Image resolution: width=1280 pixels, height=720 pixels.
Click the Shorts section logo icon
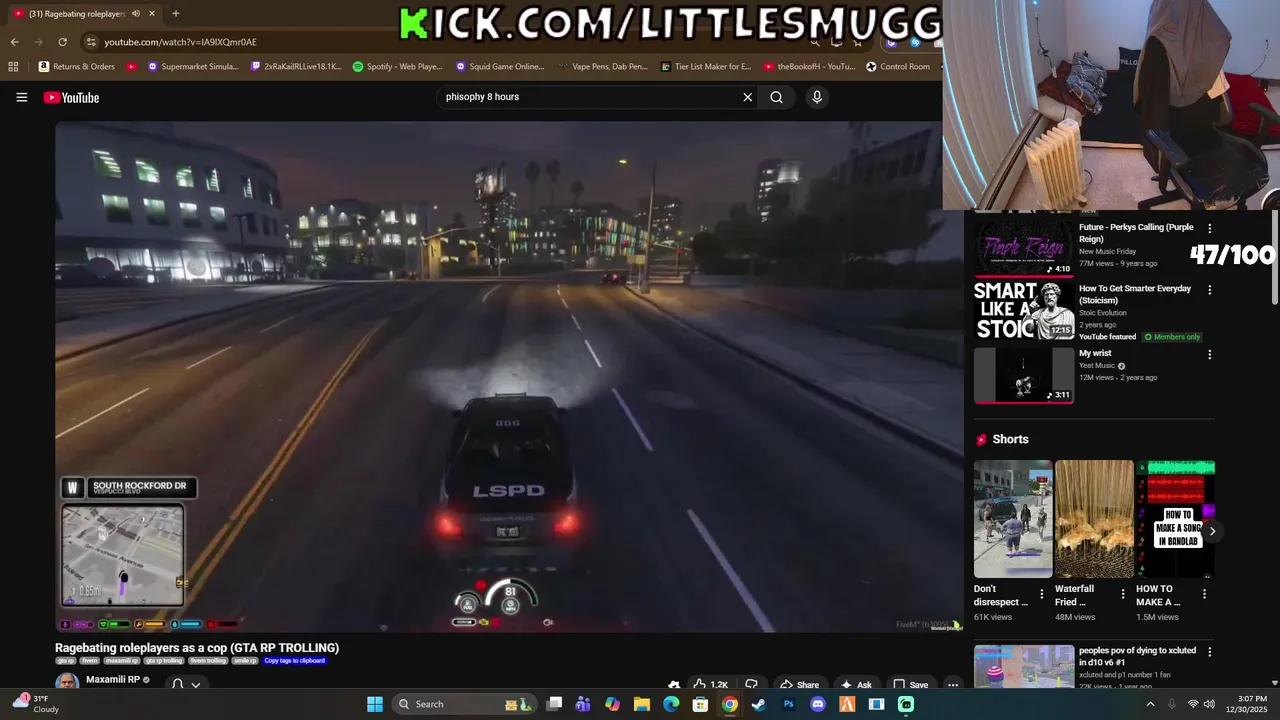(982, 440)
